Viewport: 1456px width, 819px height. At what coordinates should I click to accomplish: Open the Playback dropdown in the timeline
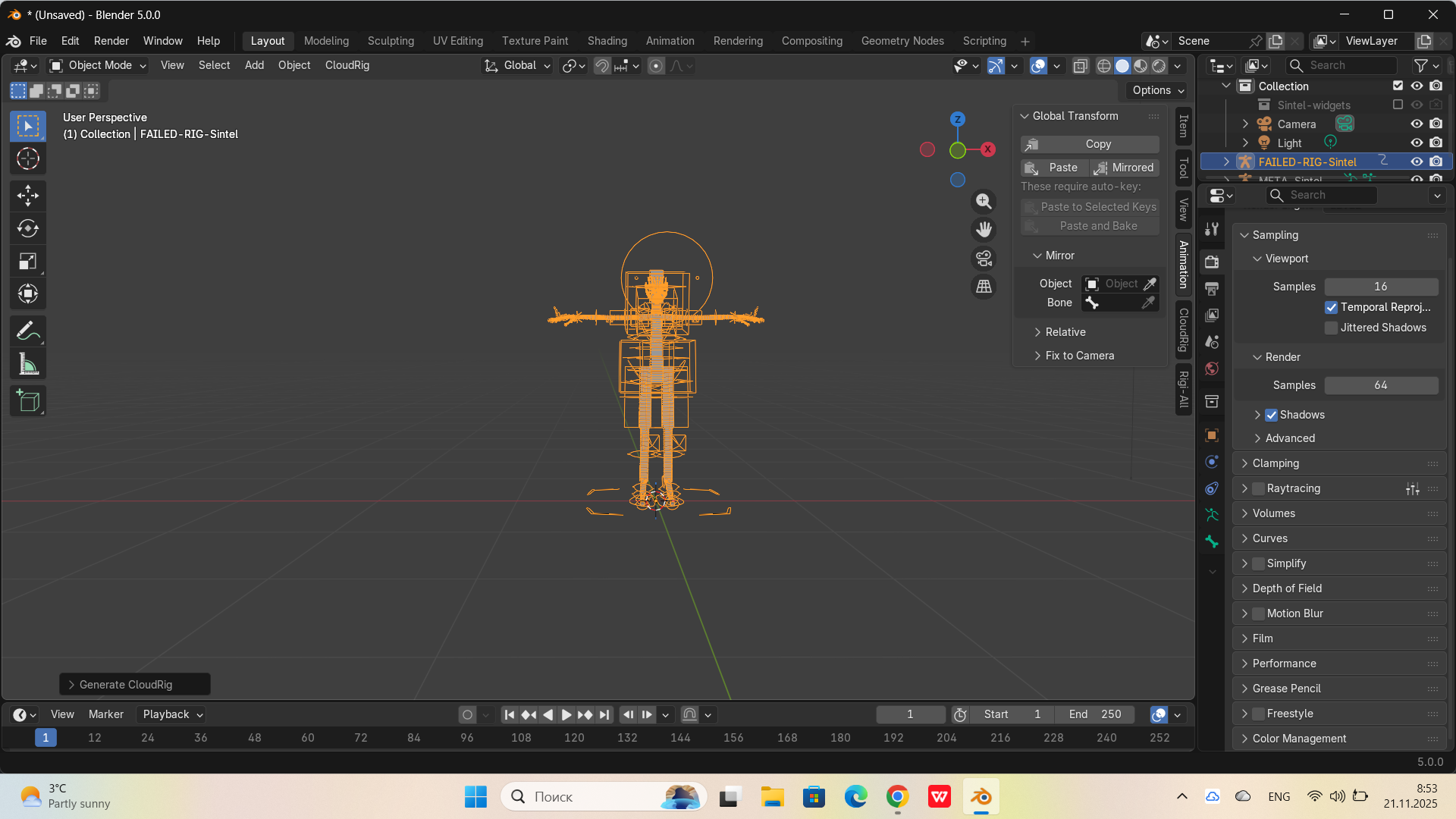(x=173, y=714)
